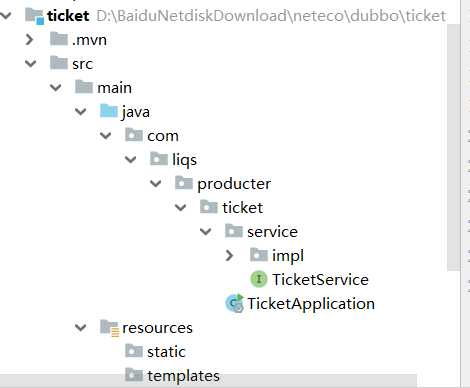Click the producter package icon
The width and height of the screenshot is (470, 388).
(184, 183)
